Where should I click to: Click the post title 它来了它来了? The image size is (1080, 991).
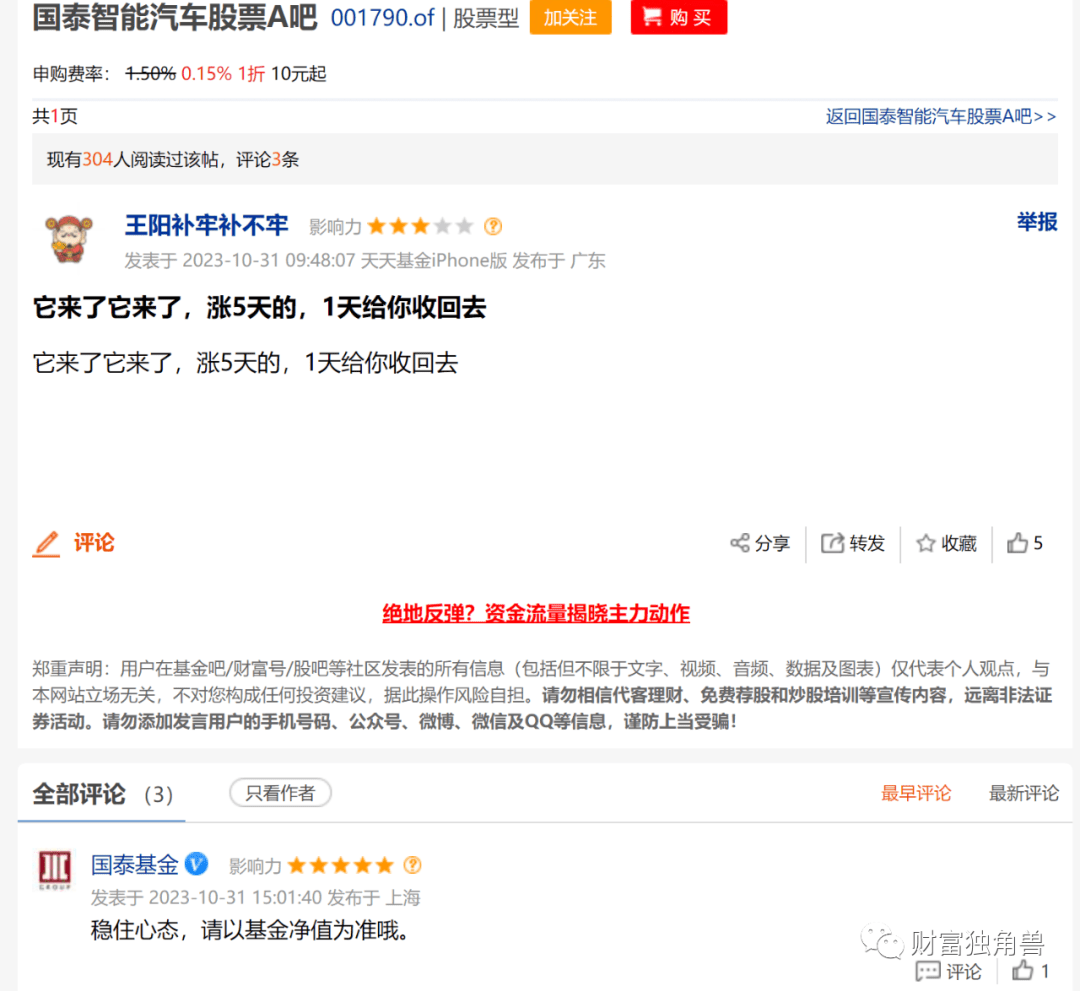(x=259, y=308)
